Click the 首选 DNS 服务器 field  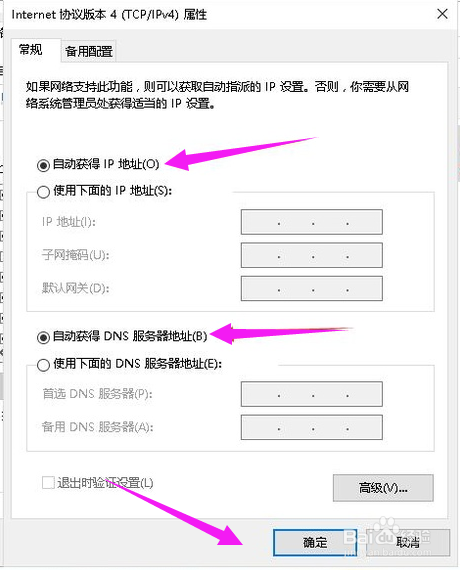(x=312, y=394)
